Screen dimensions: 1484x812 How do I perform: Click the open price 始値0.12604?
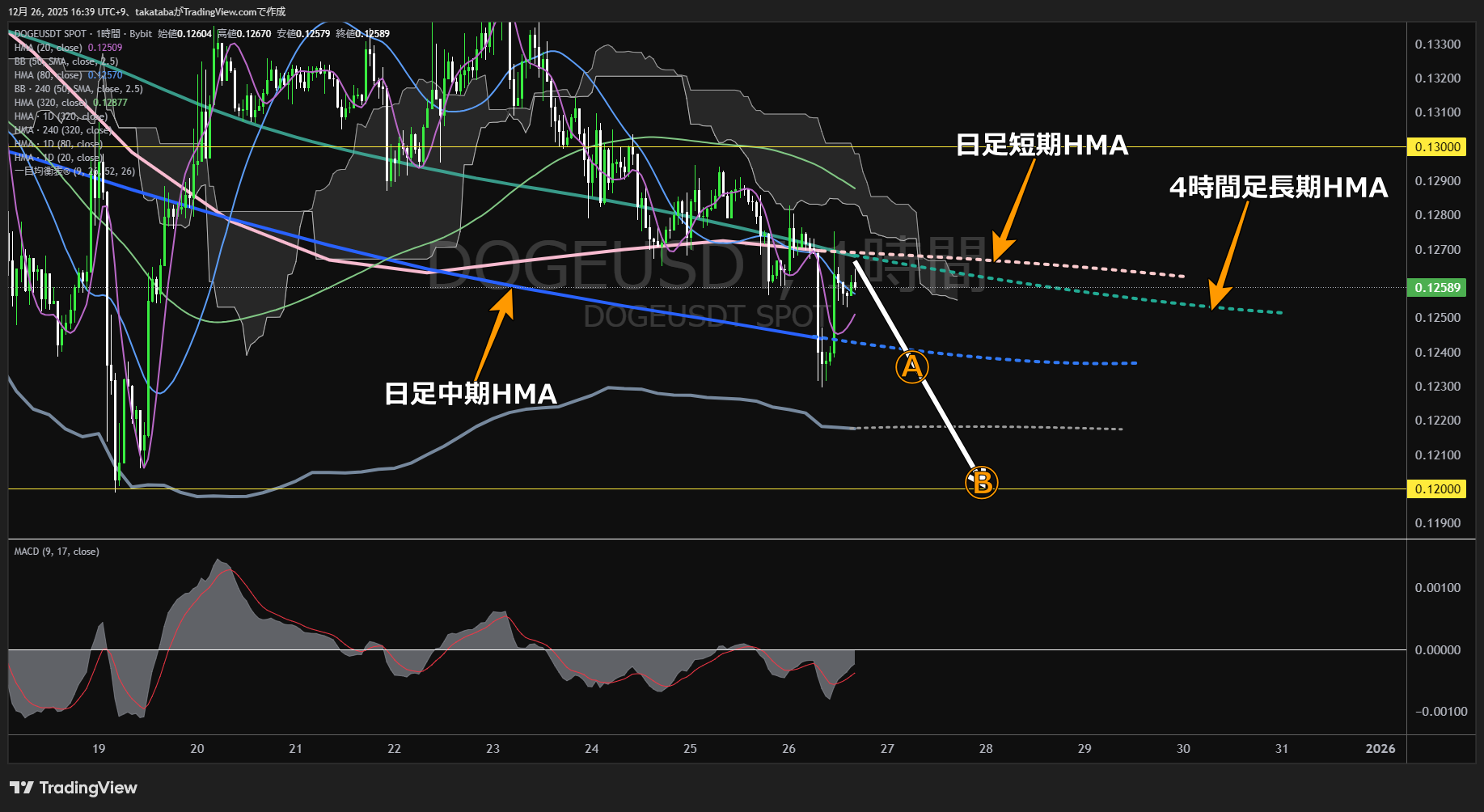click(184, 34)
